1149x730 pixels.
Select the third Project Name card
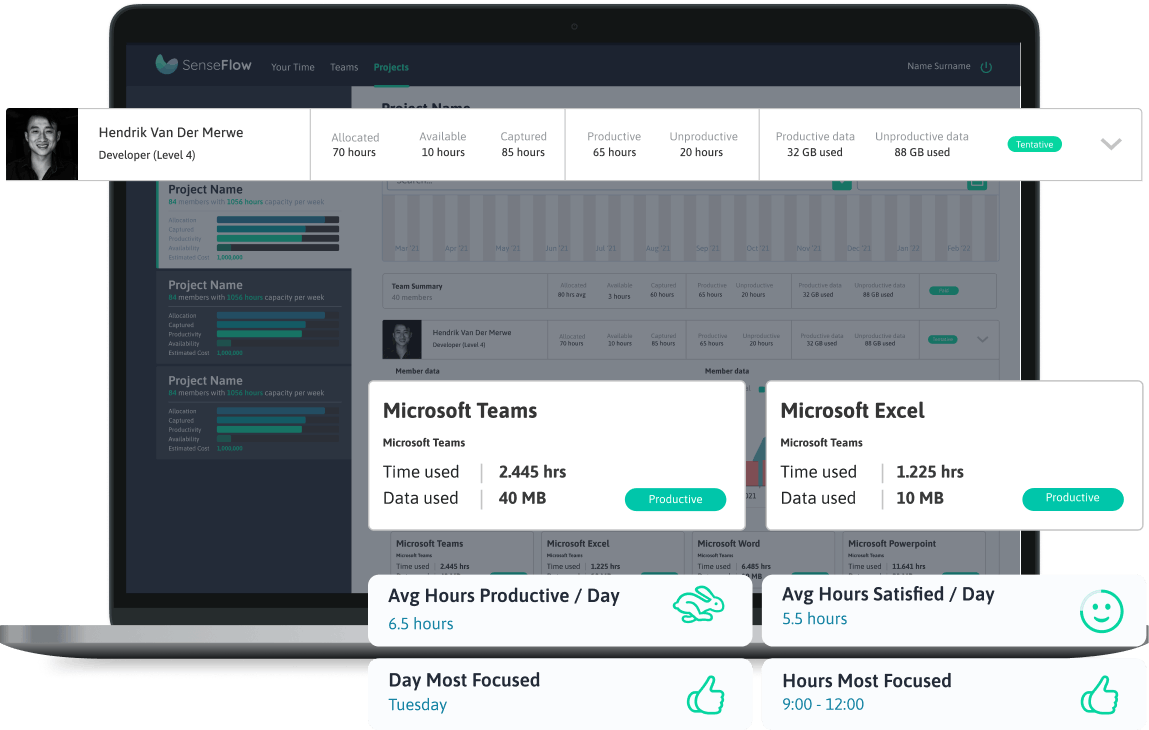254,413
